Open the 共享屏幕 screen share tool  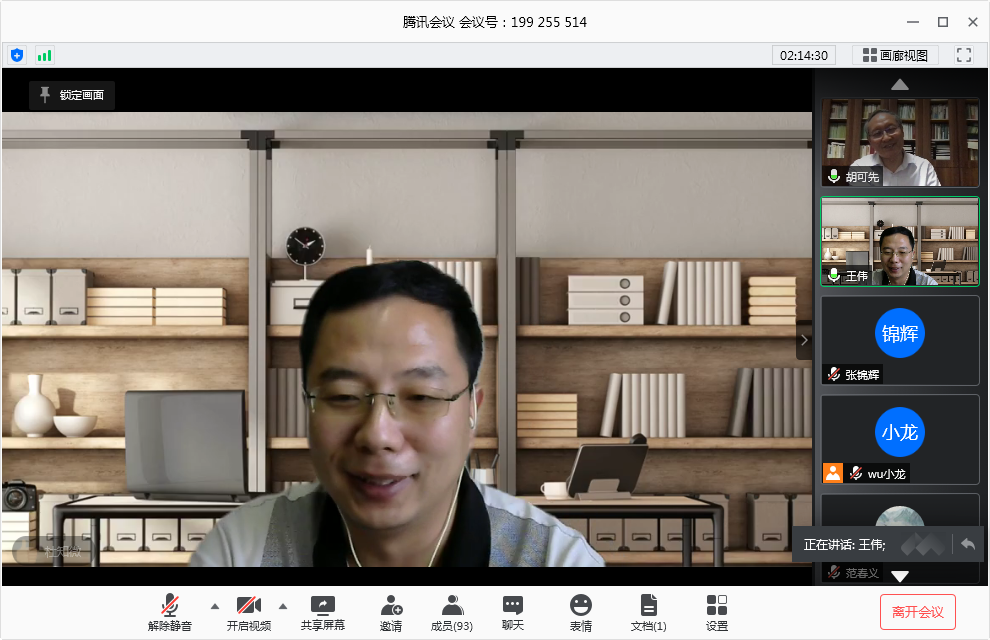322,612
